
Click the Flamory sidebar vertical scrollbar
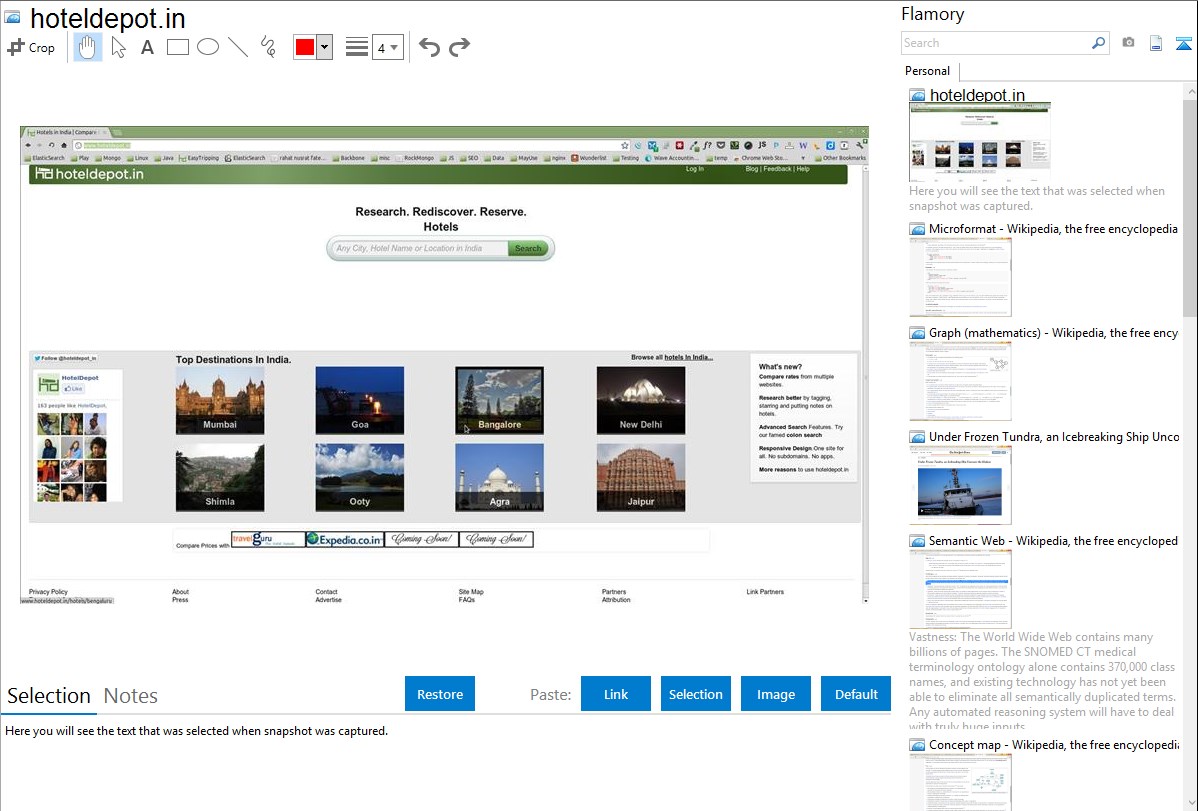coord(1190,206)
